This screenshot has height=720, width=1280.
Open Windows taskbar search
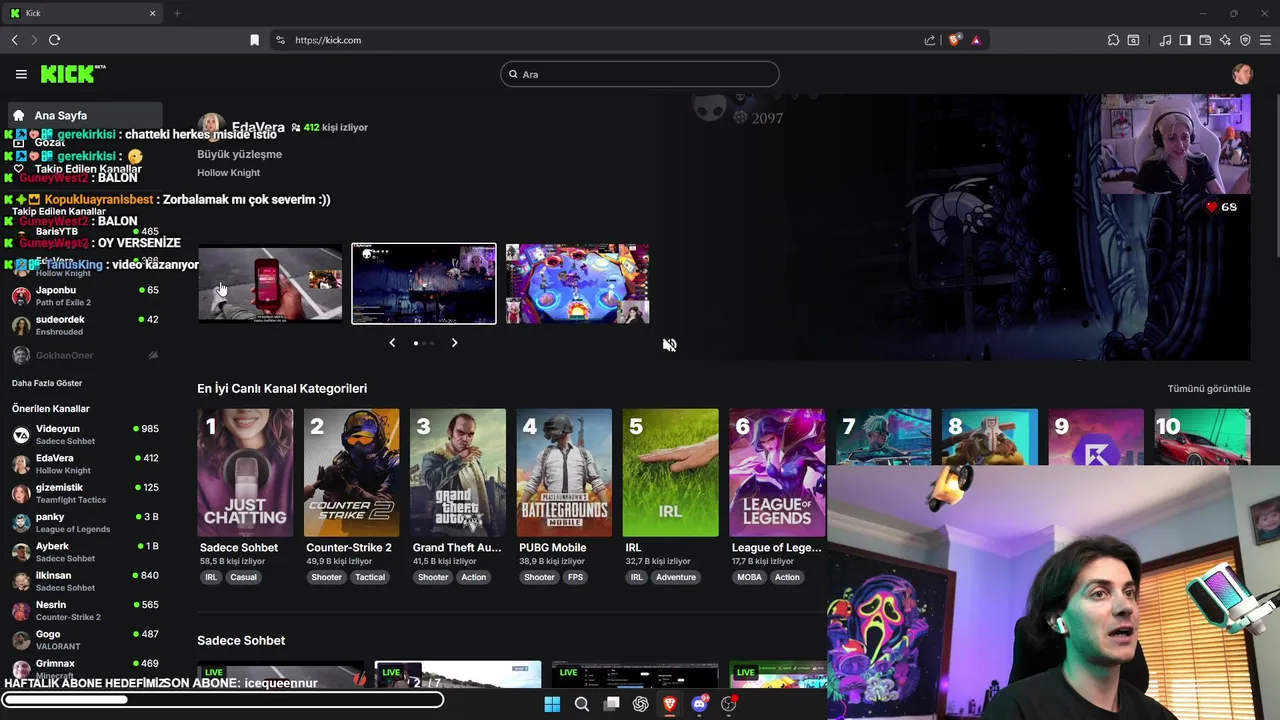click(581, 704)
